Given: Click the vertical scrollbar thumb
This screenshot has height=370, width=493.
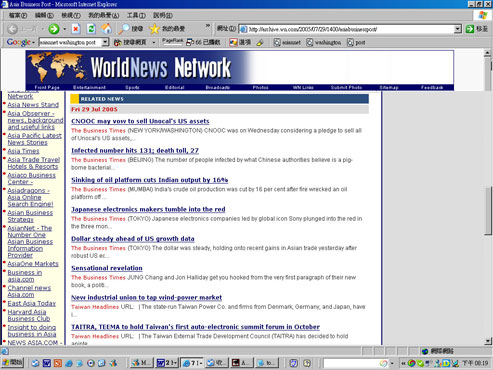Looking at the screenshot, I should coord(488,210).
